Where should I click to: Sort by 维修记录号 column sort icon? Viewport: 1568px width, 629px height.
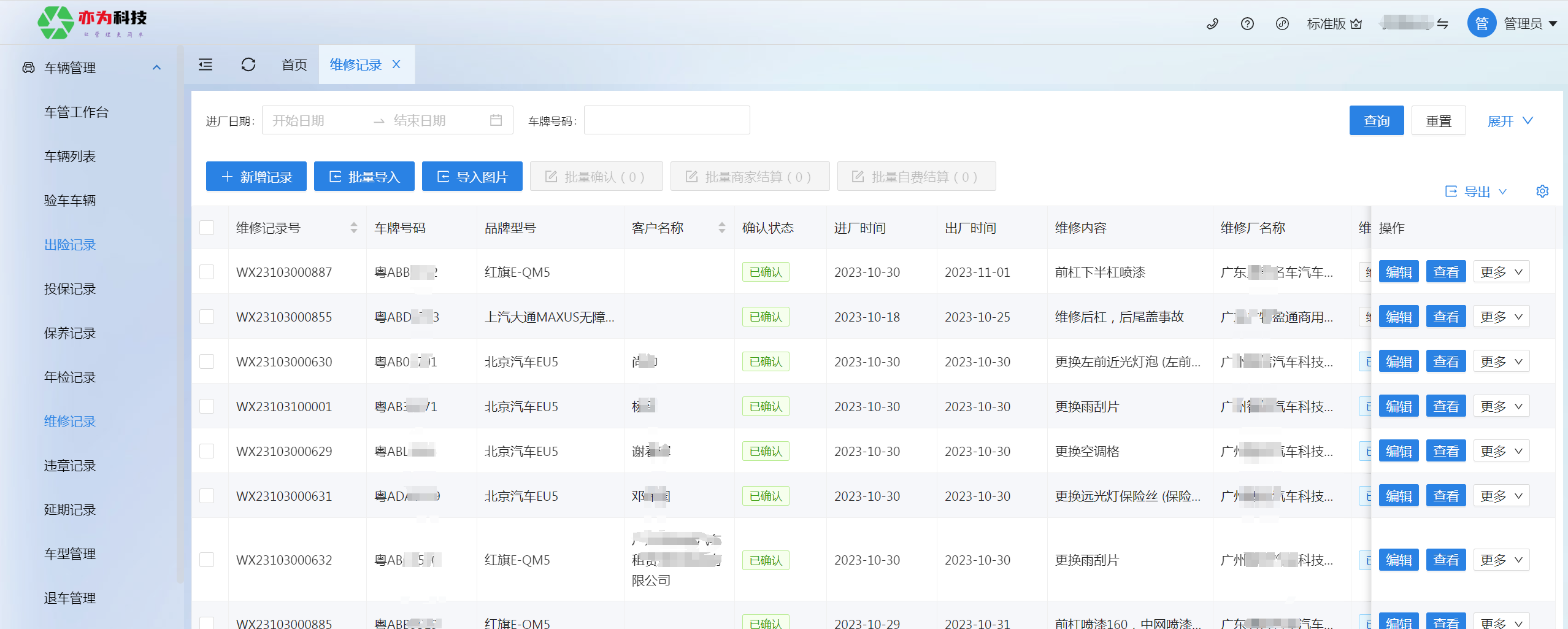354,228
